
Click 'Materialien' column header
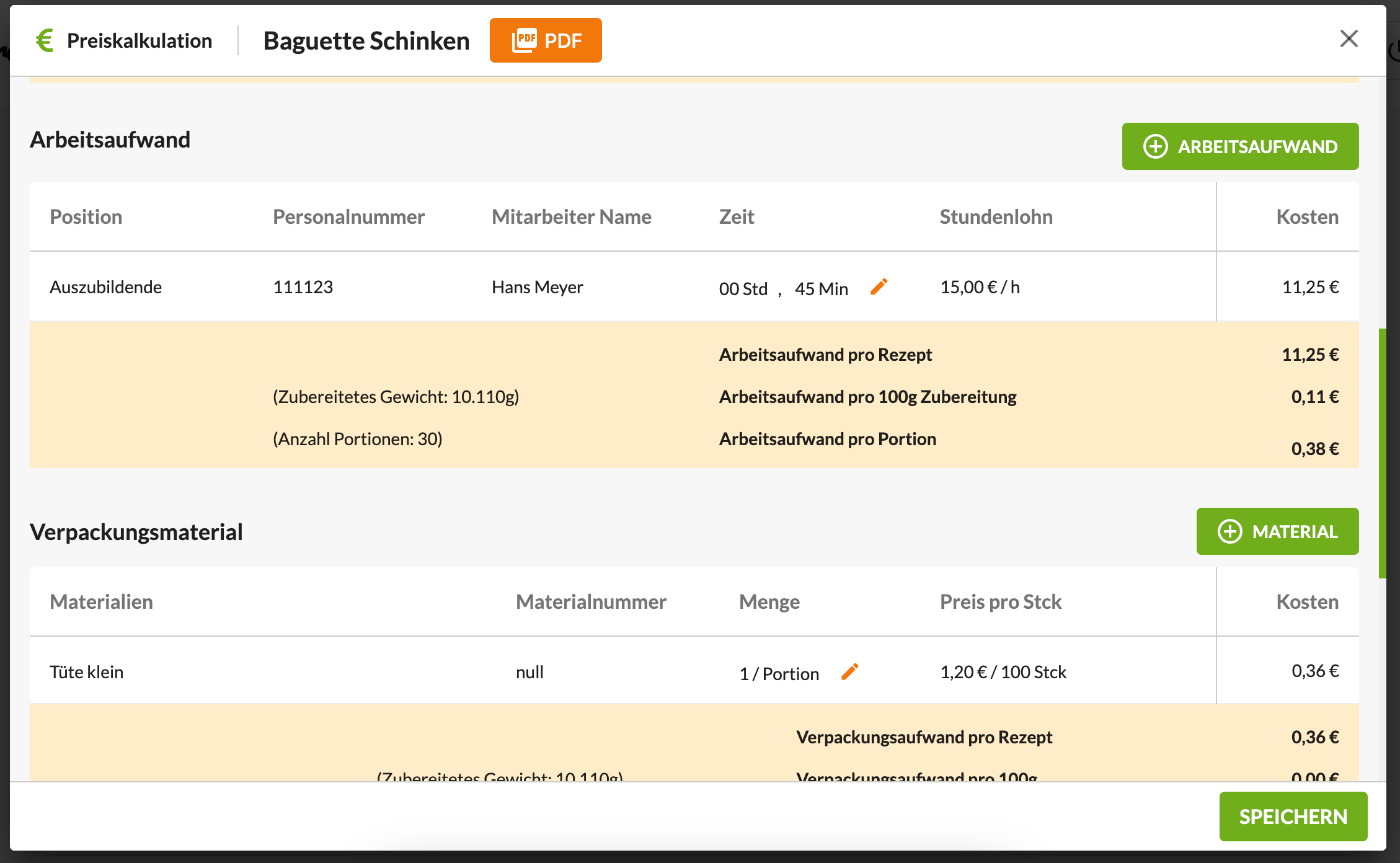(x=101, y=602)
